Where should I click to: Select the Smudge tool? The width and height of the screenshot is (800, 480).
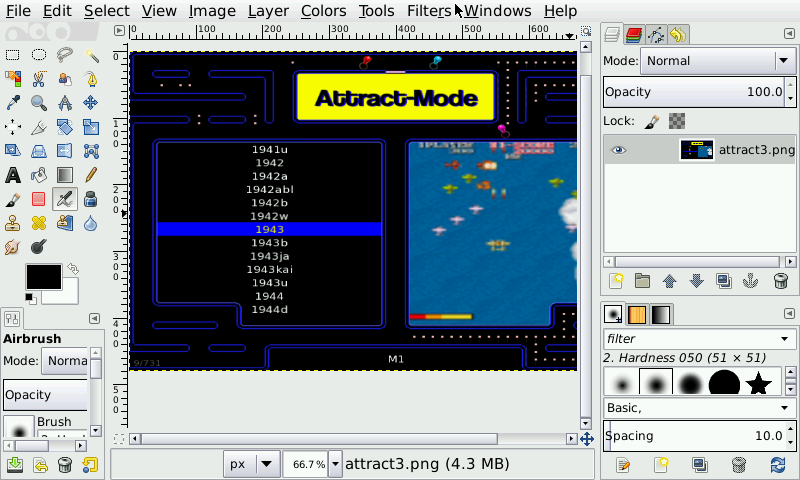point(13,247)
